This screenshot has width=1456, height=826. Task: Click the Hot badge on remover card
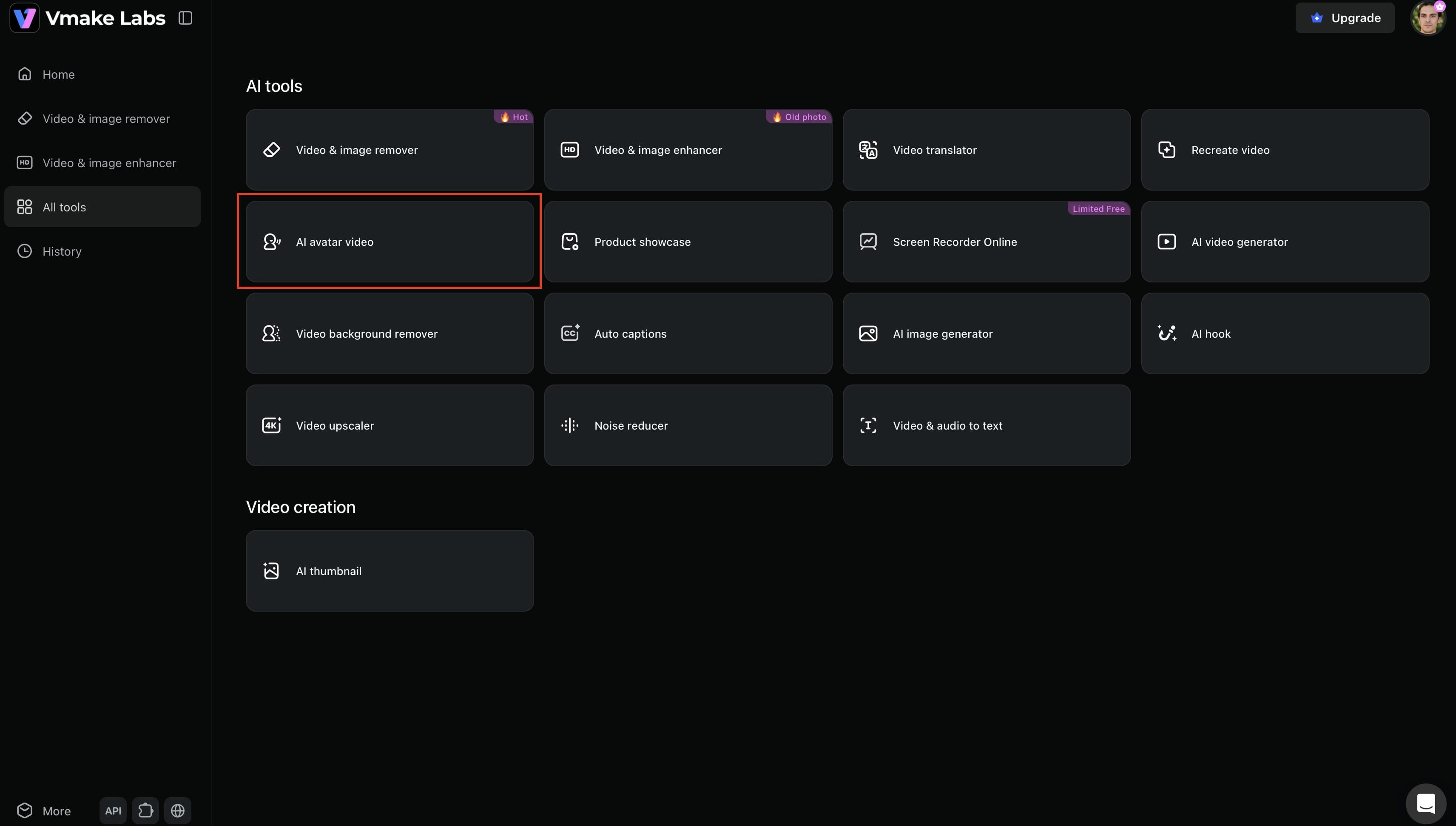pos(514,117)
